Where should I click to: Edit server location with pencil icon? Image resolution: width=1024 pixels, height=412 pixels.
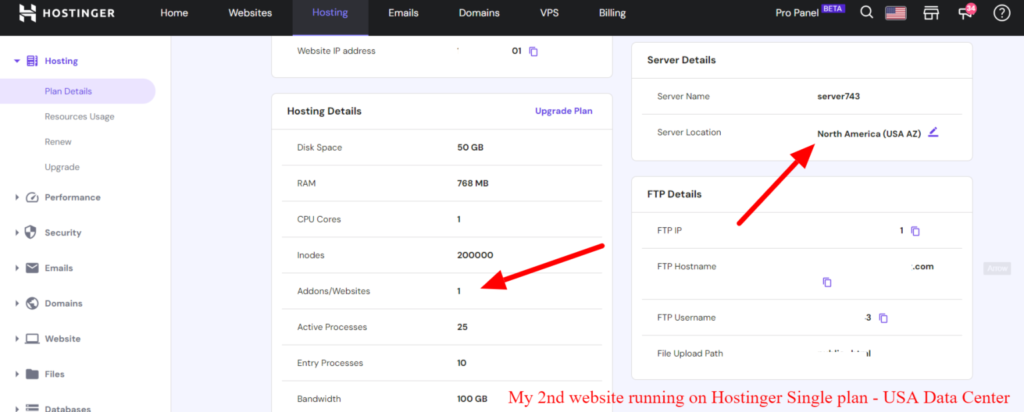coord(933,132)
